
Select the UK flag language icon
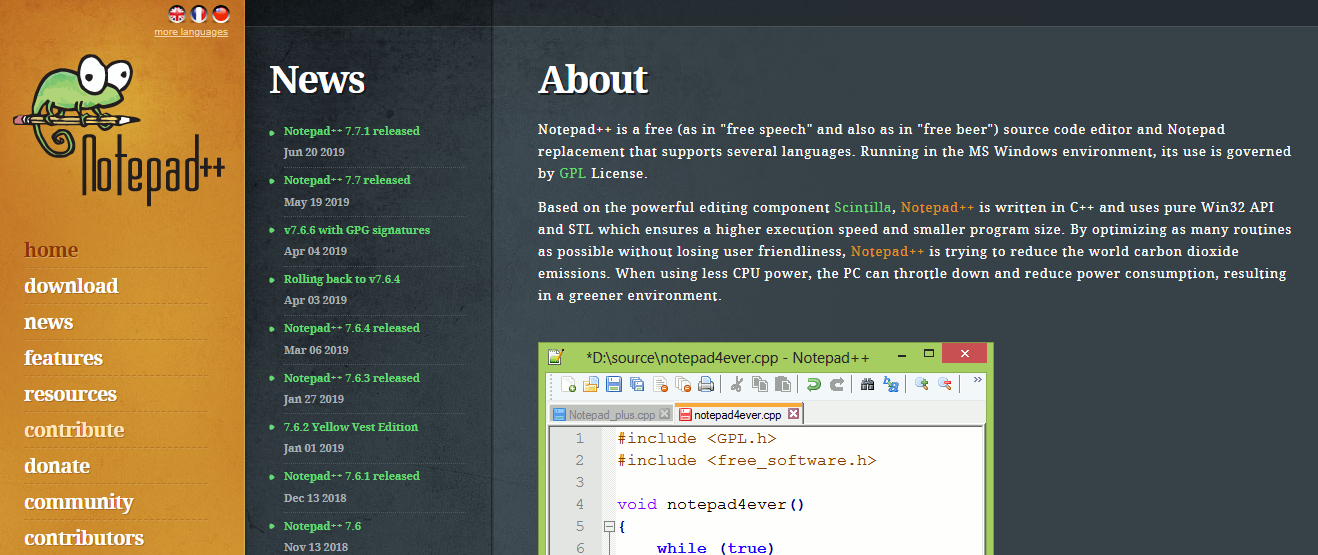[x=177, y=13]
